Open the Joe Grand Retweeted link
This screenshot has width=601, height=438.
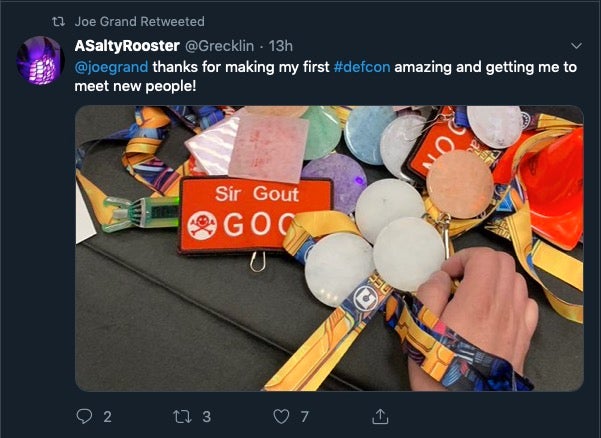point(139,21)
